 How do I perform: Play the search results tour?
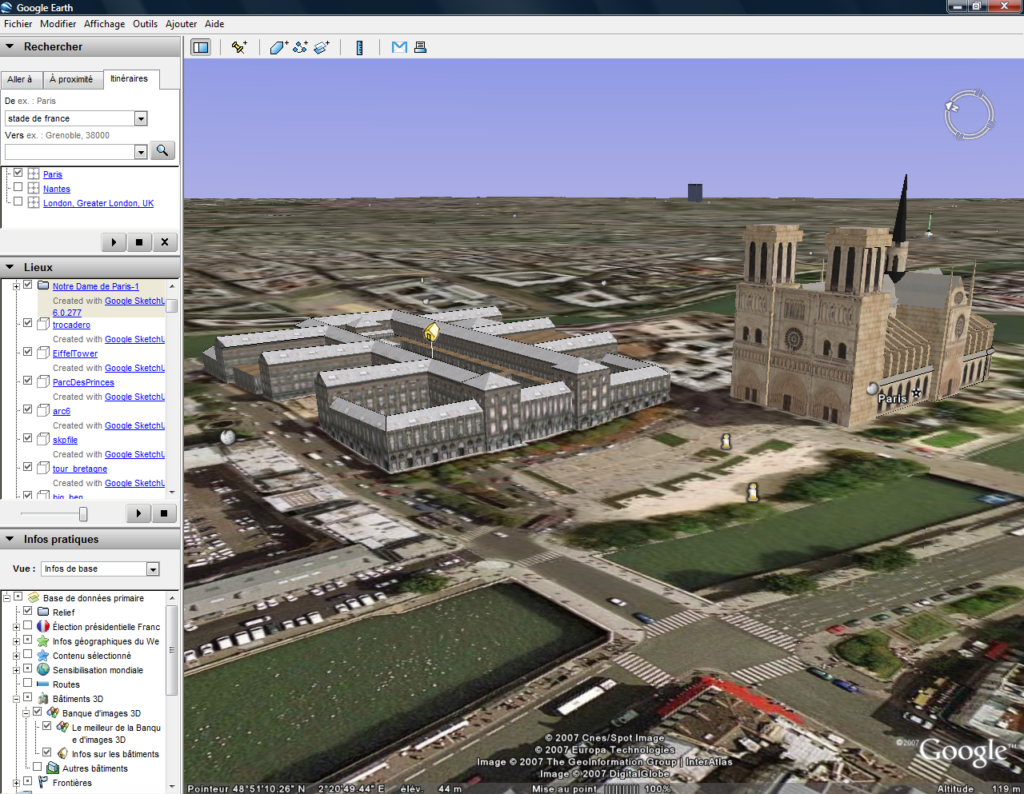[114, 242]
